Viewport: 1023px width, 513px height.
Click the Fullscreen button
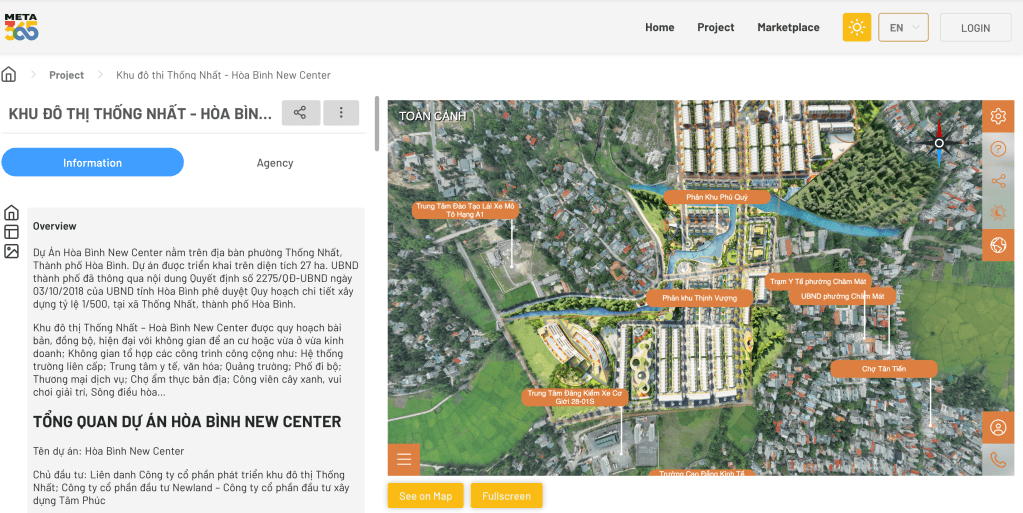(x=506, y=496)
